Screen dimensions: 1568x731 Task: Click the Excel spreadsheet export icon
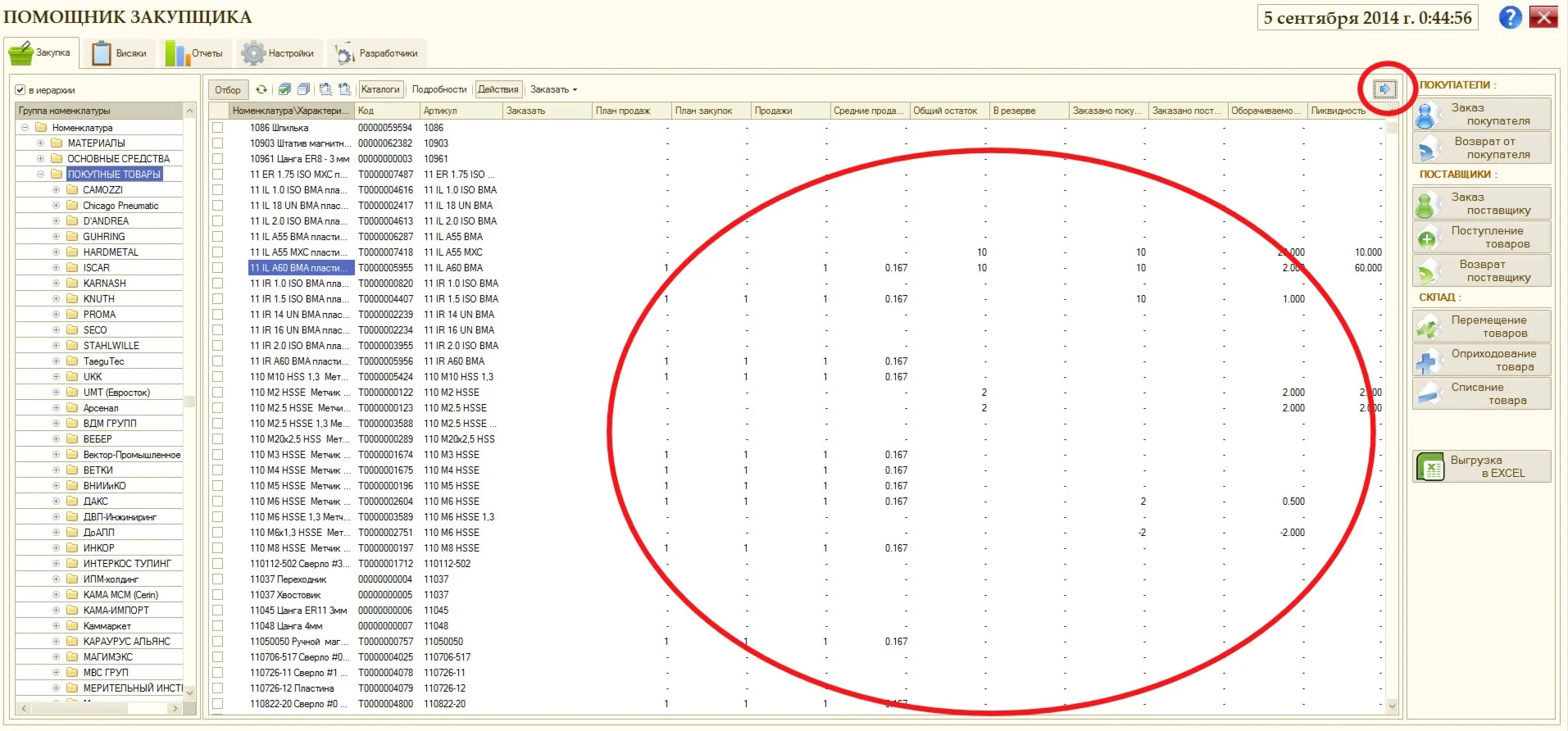pyautogui.click(x=1430, y=466)
